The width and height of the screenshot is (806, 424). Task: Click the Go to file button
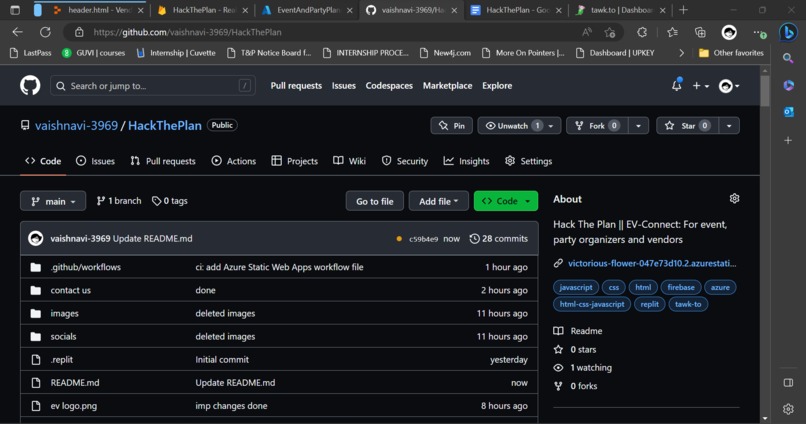coord(375,201)
